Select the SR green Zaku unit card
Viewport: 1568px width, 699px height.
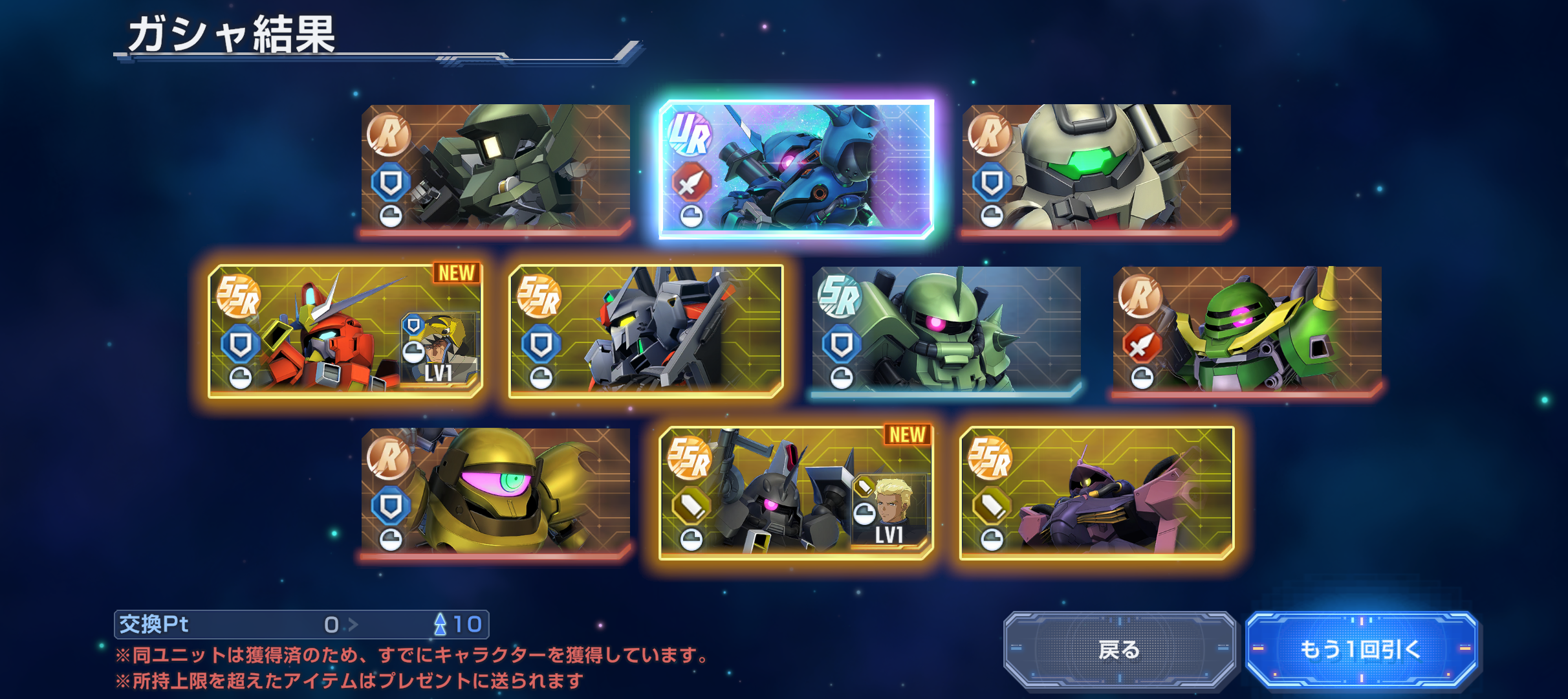[x=946, y=331]
